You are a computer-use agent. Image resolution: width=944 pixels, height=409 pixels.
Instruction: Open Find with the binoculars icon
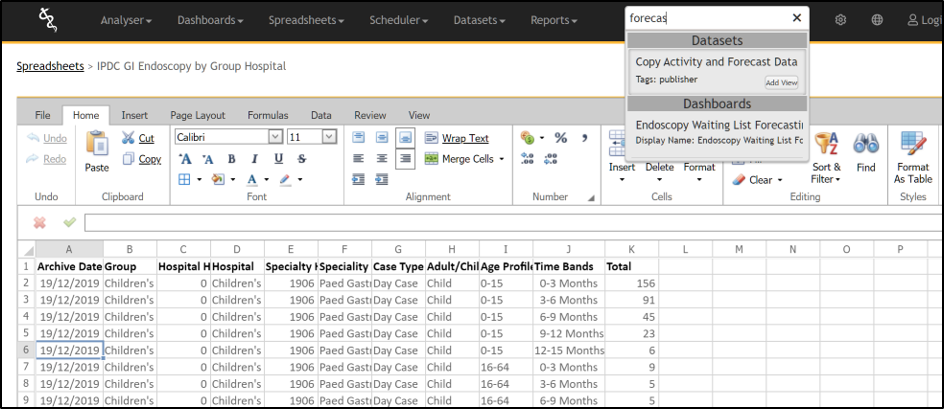pos(866,145)
